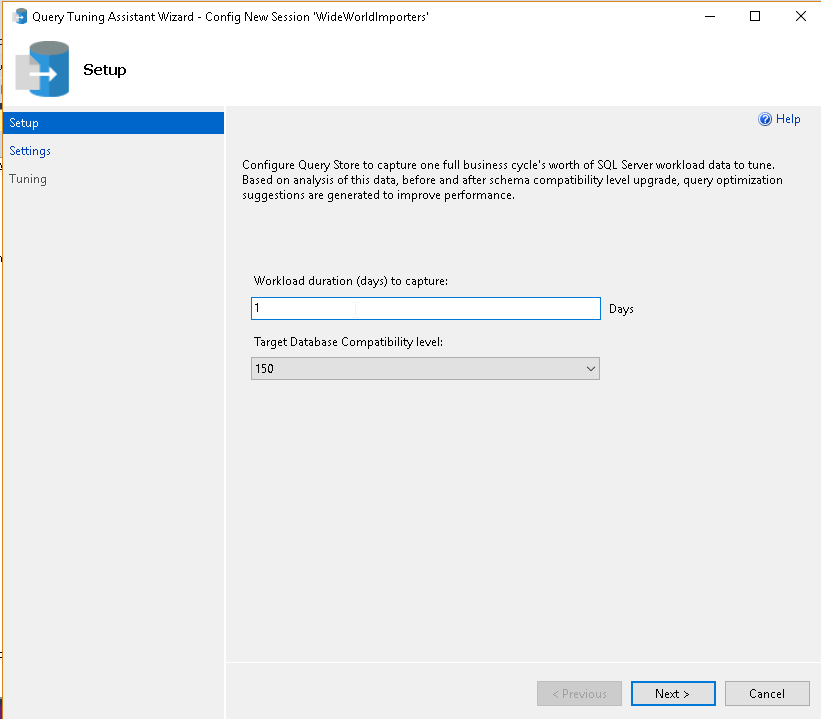Select the Setup step in the sidebar

[24, 123]
